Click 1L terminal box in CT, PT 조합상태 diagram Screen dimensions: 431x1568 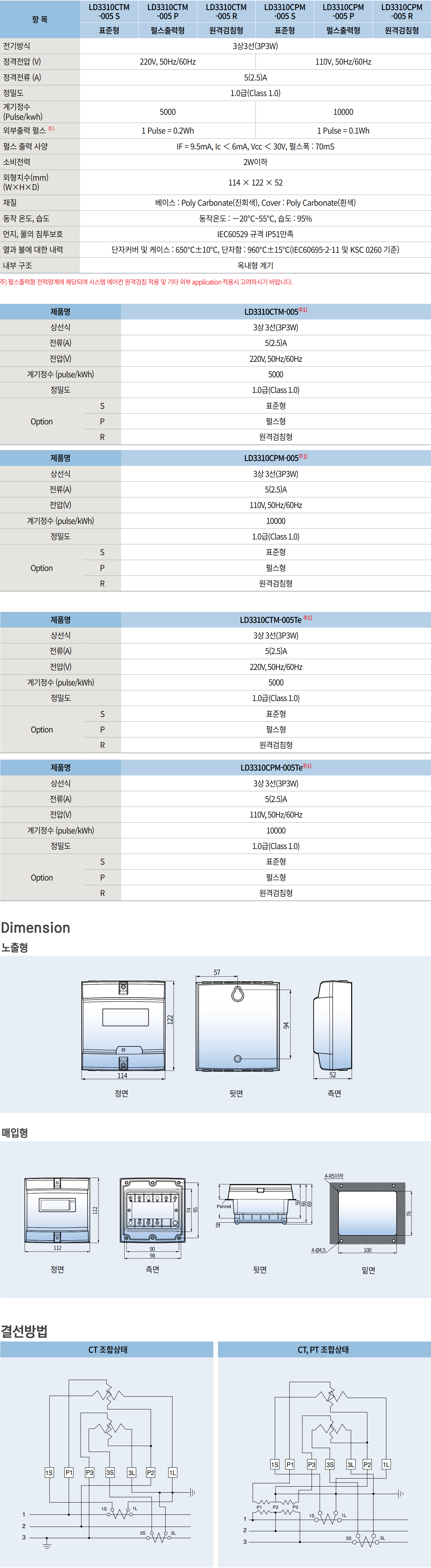(386, 1464)
